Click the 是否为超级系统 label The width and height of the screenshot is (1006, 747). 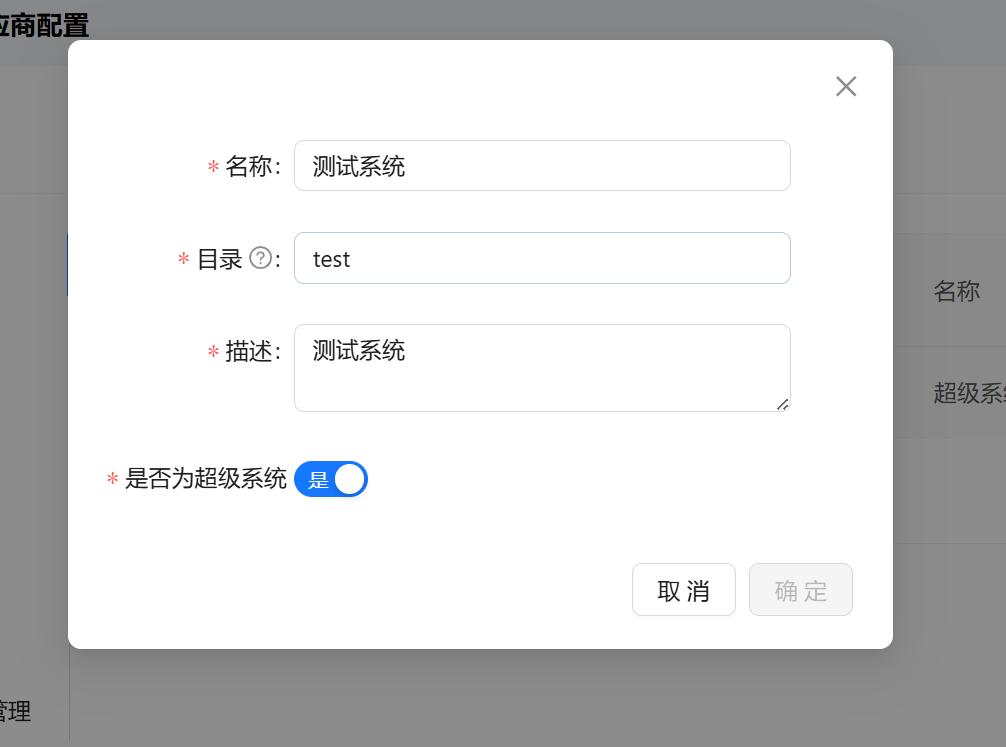[205, 479]
